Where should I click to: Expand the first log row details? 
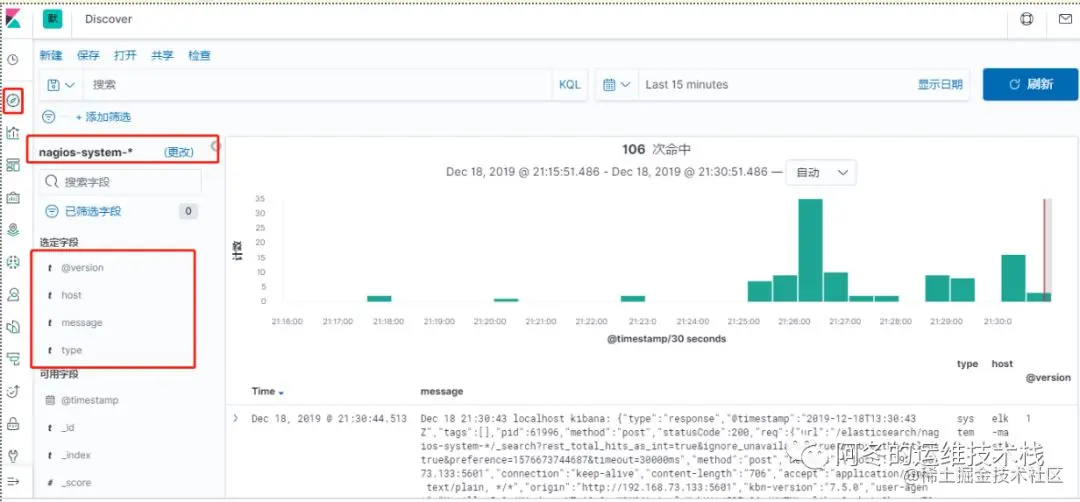point(236,418)
